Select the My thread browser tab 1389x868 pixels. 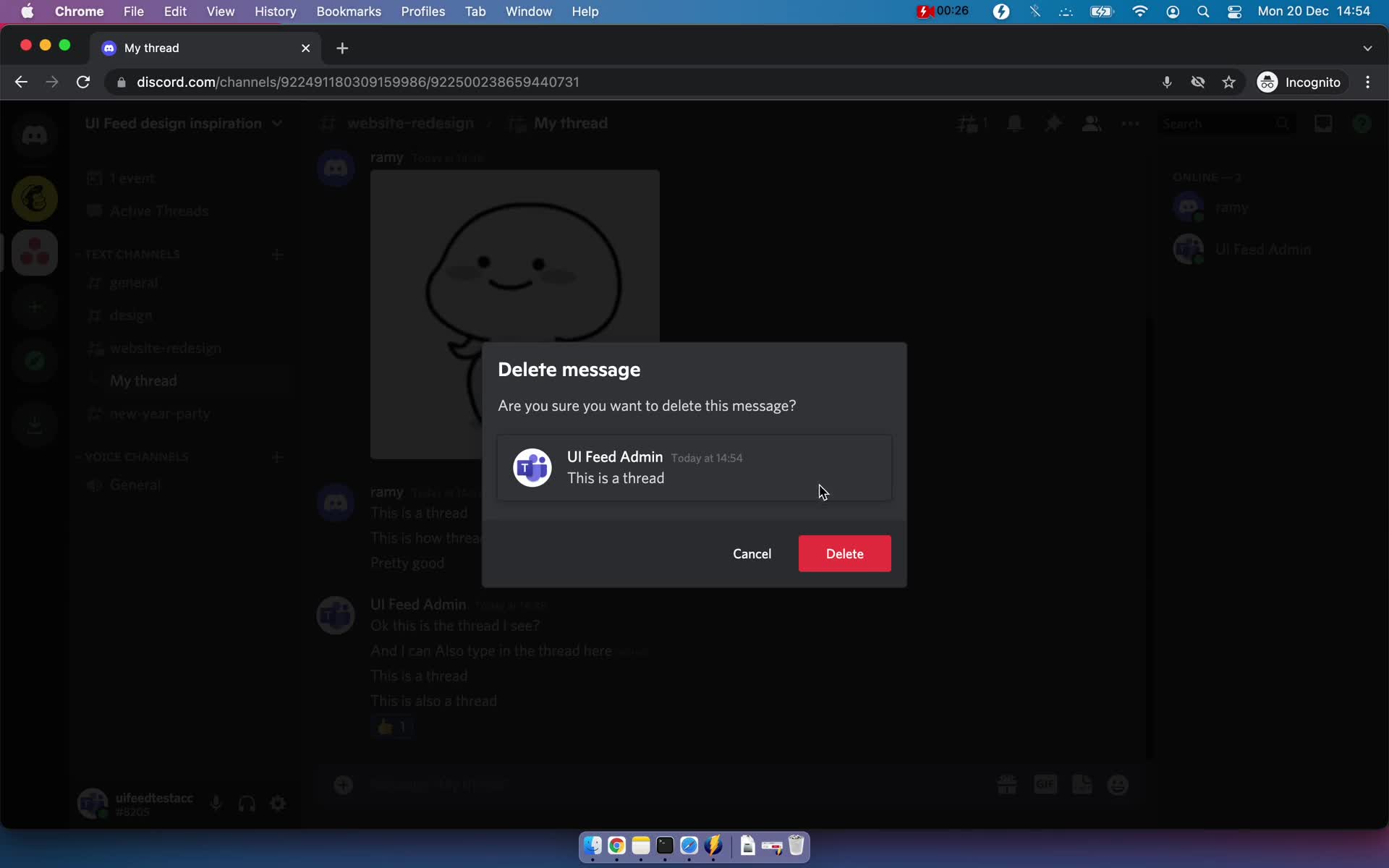(206, 48)
